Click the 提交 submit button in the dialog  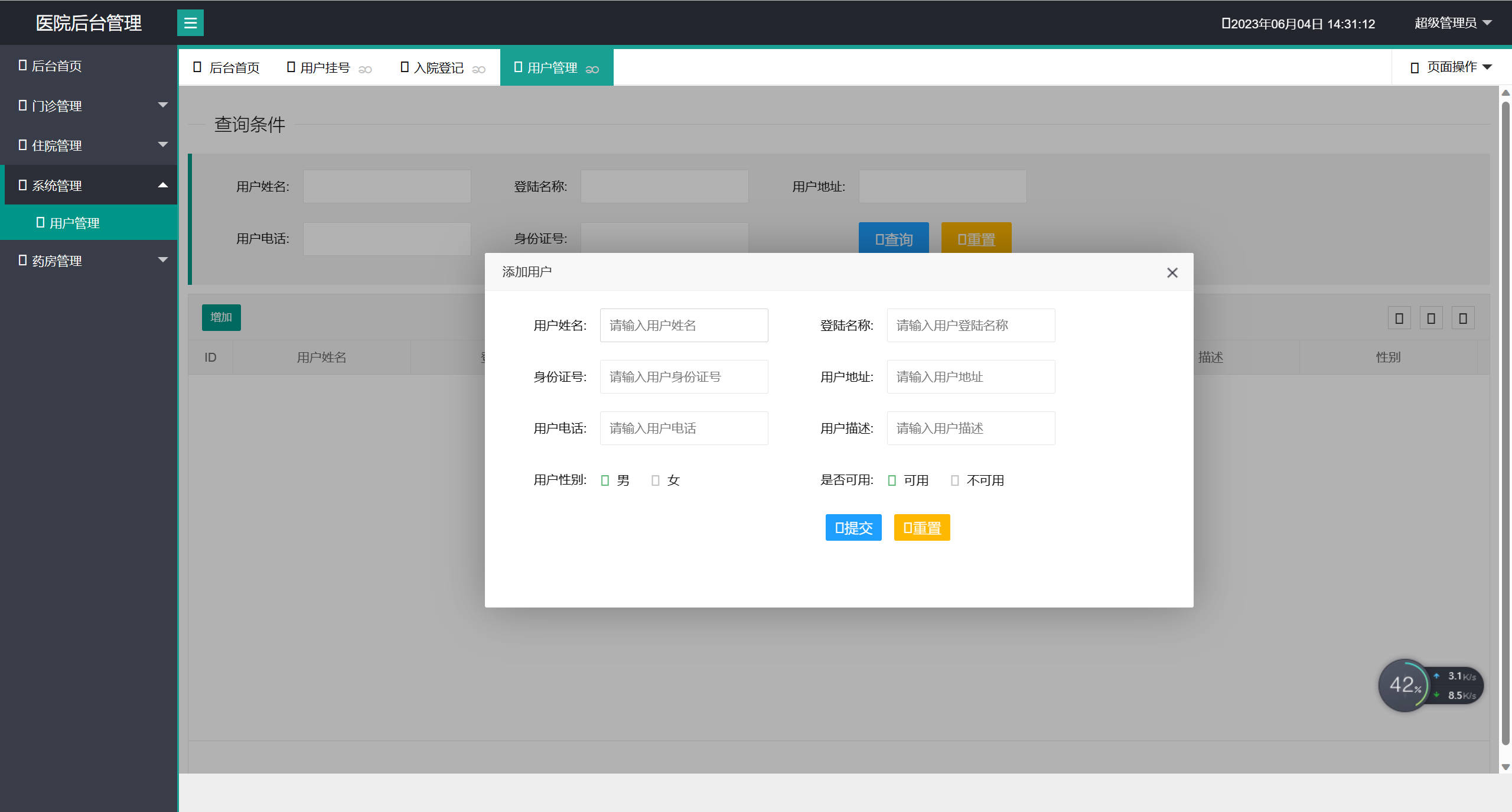[853, 527]
